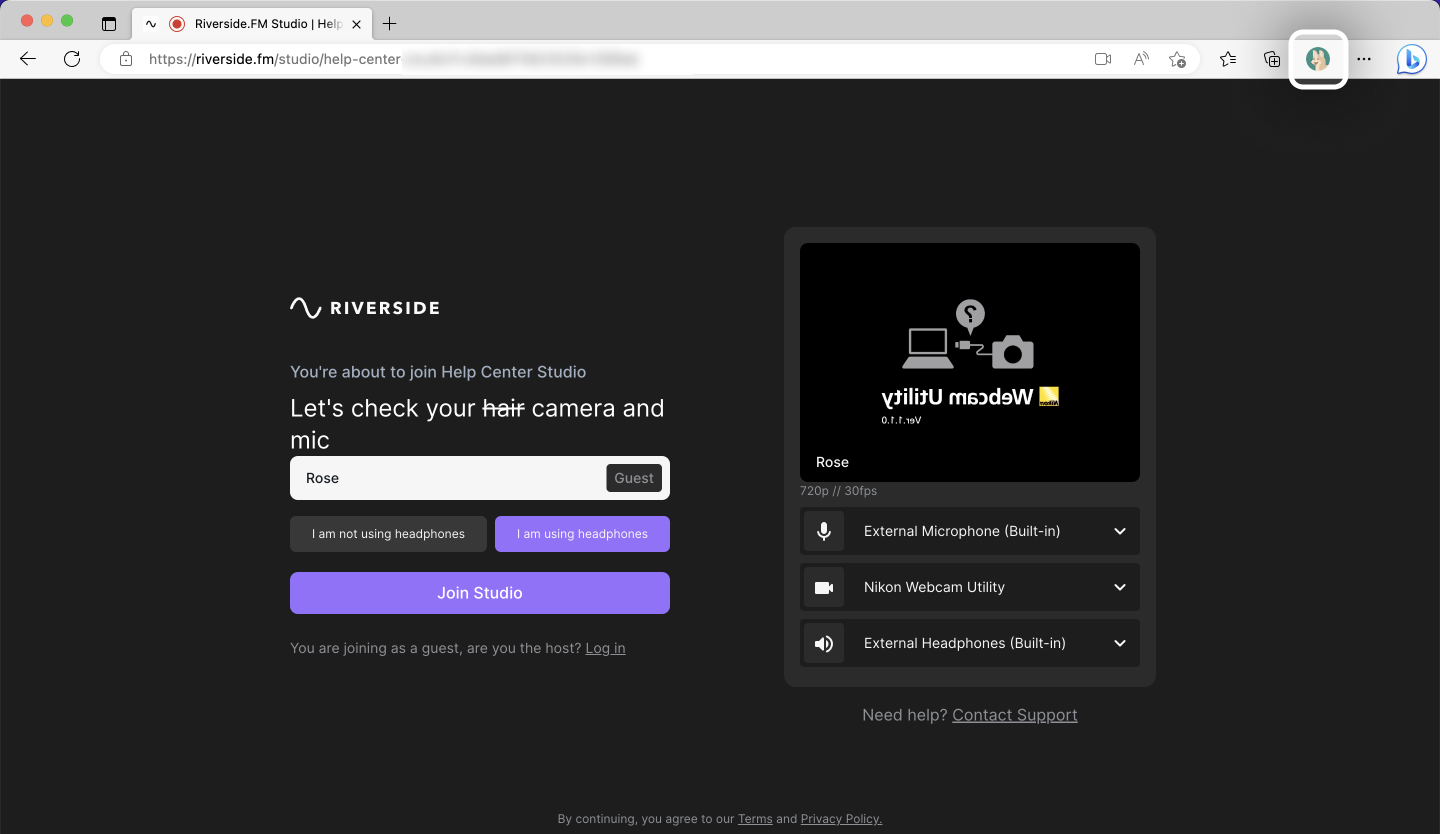
Task: Open the Terms link
Action: point(755,819)
